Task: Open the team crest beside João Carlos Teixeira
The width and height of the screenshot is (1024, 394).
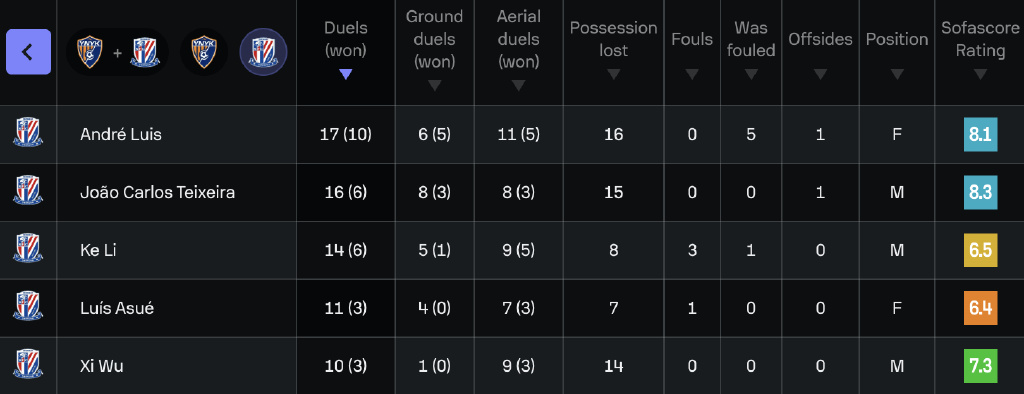Action: [x=28, y=192]
